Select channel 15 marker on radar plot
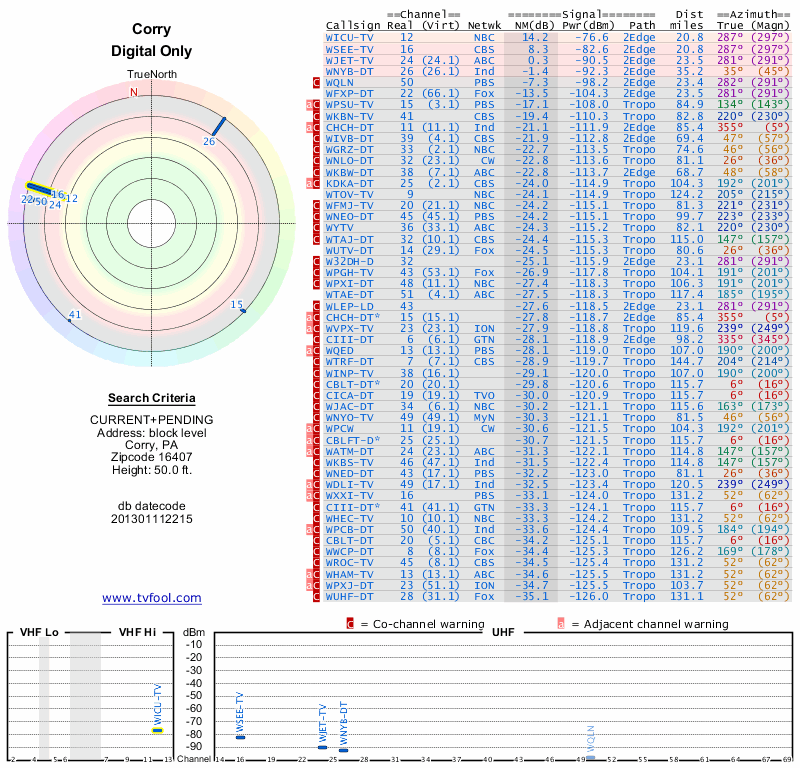 pyautogui.click(x=241, y=309)
